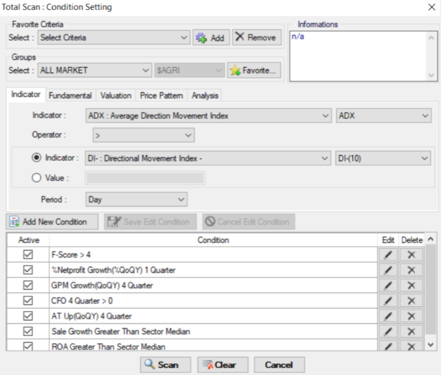Switch to the Valuation tab
Image resolution: width=441 pixels, height=375 pixels.
point(116,96)
